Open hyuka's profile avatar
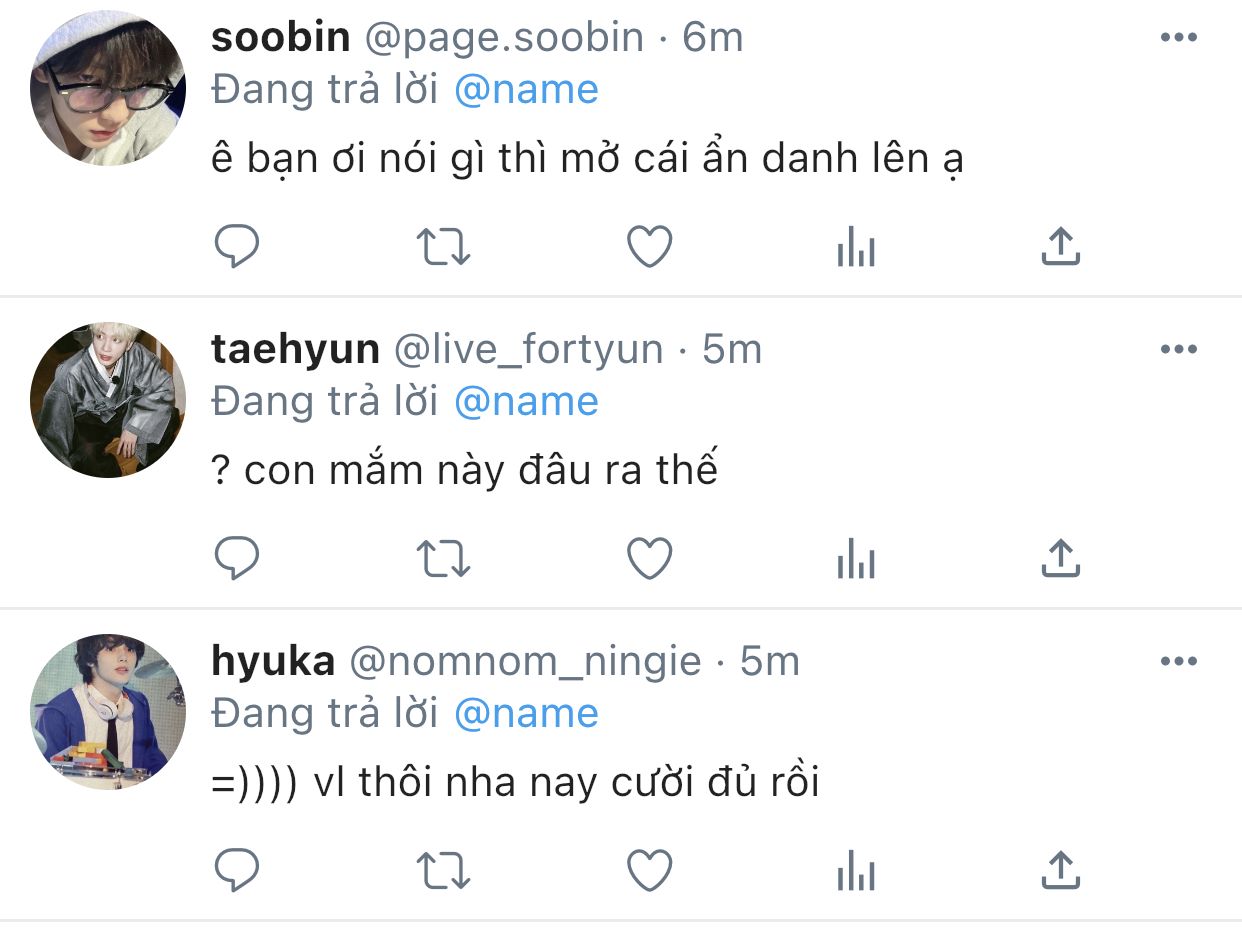The image size is (1242, 932). pyautogui.click(x=108, y=712)
